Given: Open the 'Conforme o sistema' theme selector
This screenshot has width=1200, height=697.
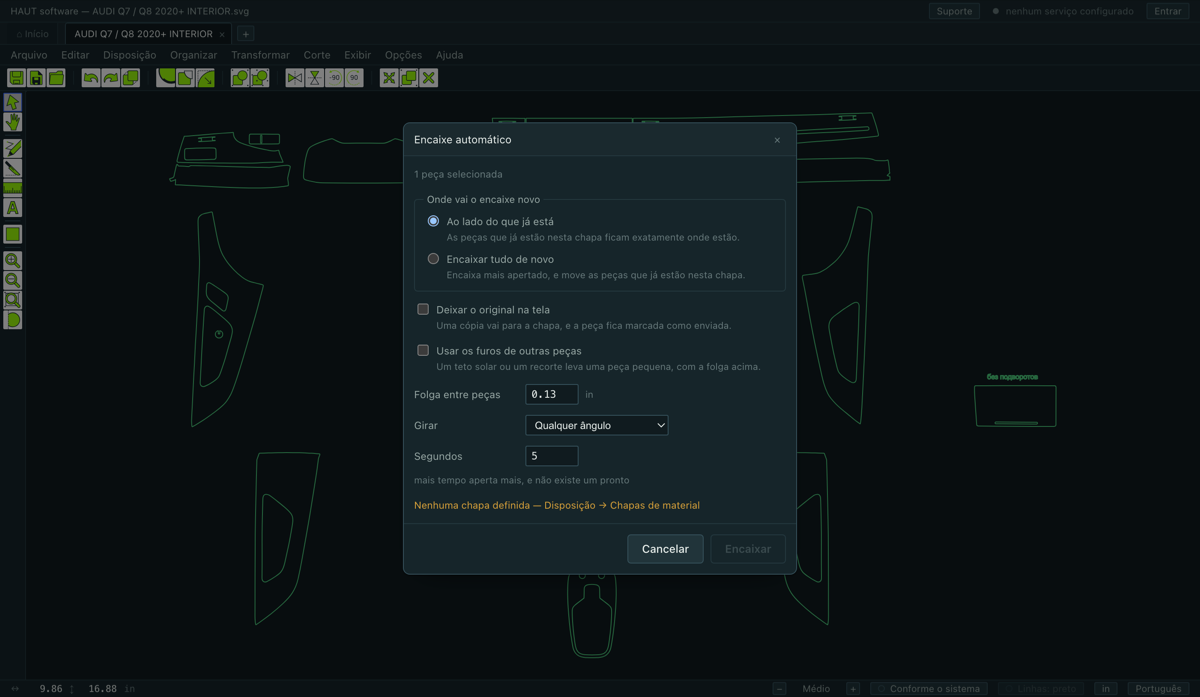Looking at the screenshot, I should pyautogui.click(x=928, y=688).
